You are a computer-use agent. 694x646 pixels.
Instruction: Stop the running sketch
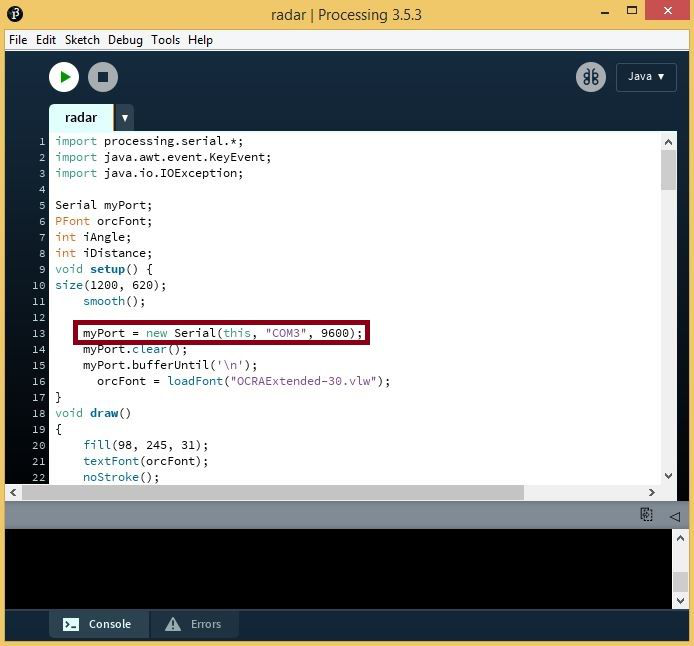[x=103, y=77]
